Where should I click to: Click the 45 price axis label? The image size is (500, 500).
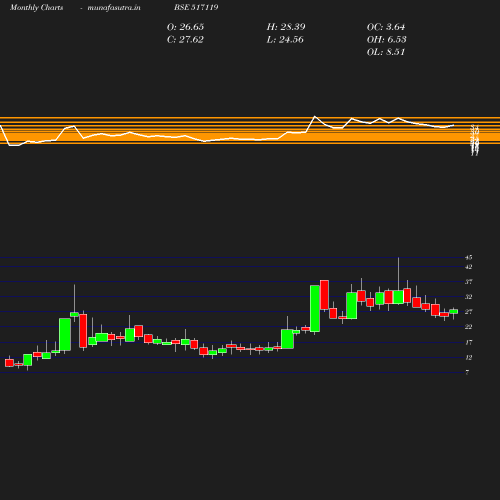coord(469,257)
